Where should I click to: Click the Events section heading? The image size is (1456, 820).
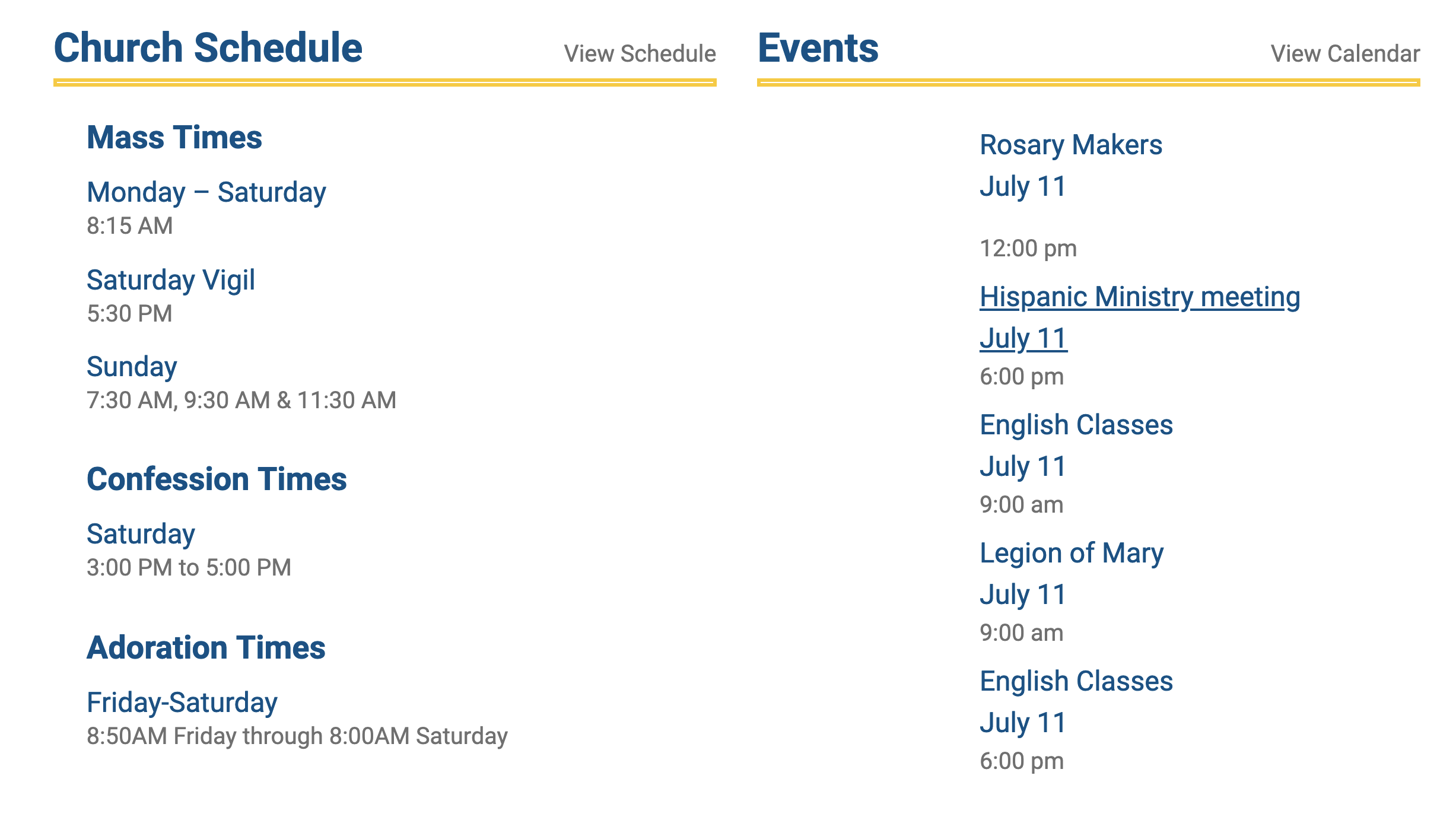point(818,47)
